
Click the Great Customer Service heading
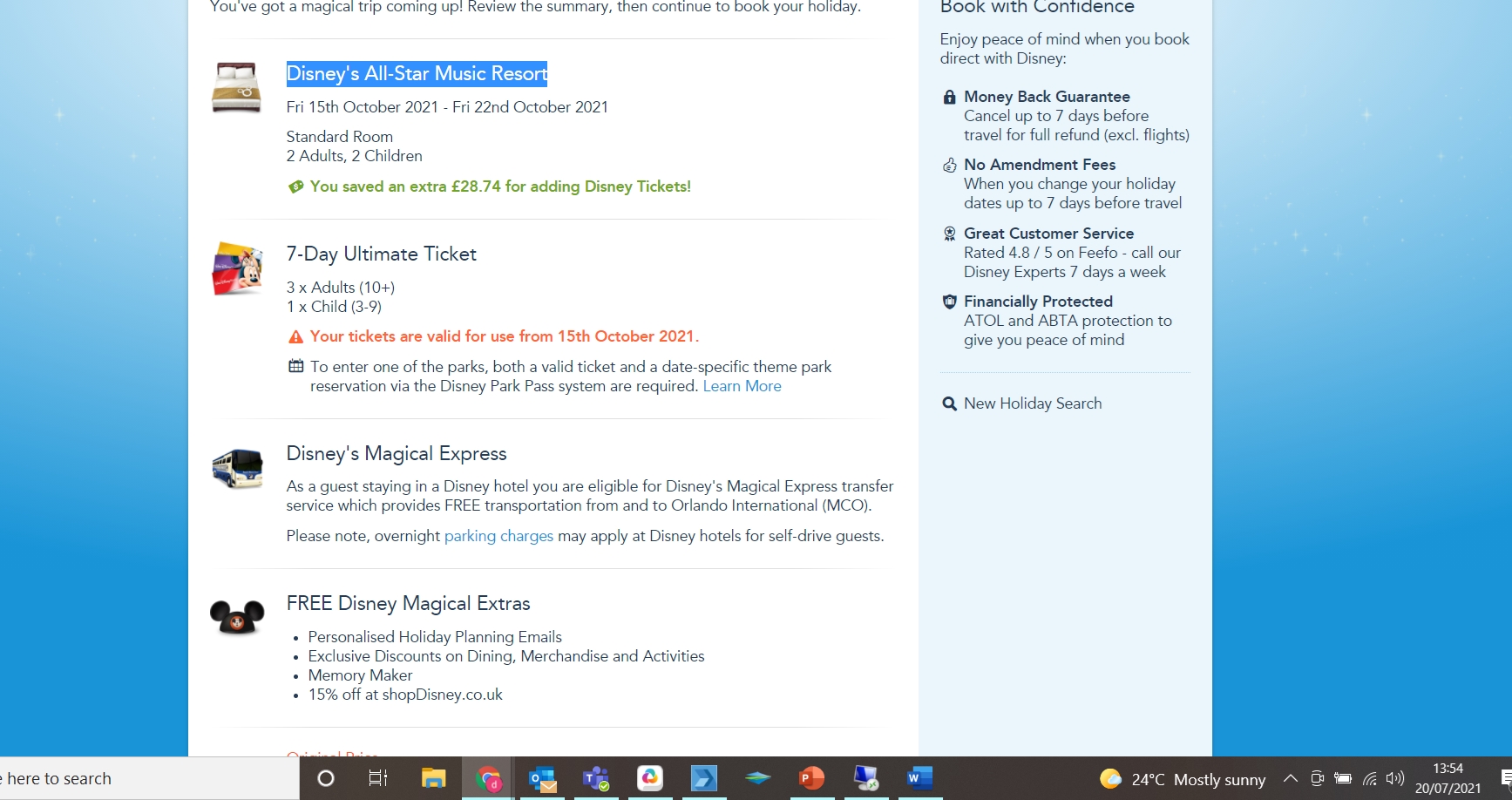(1048, 234)
